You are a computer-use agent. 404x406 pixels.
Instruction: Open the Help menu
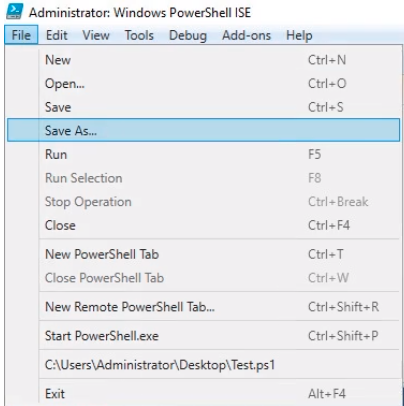[x=299, y=35]
